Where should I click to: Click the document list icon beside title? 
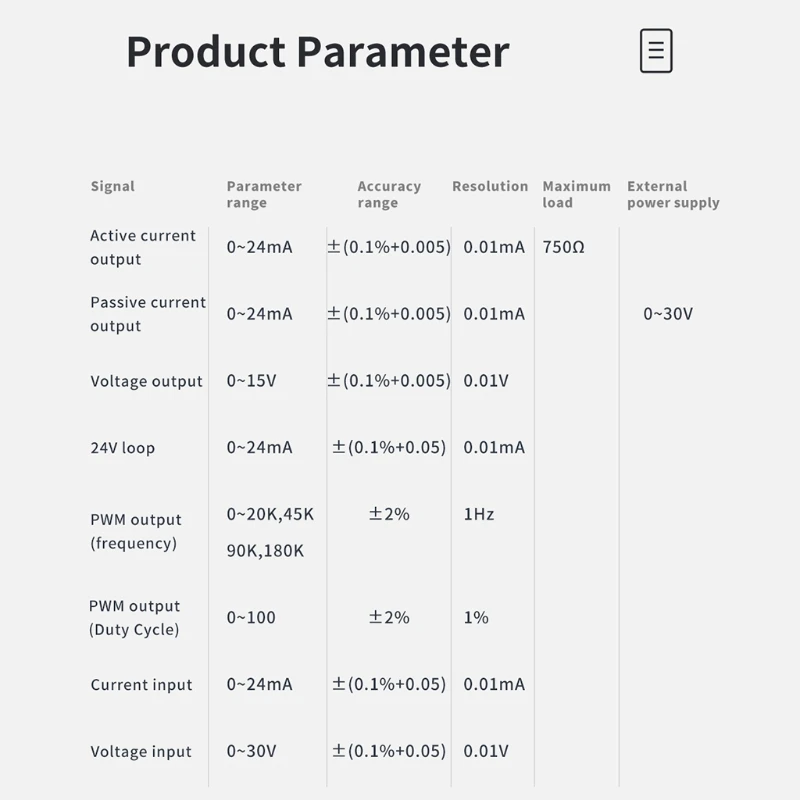click(x=656, y=51)
